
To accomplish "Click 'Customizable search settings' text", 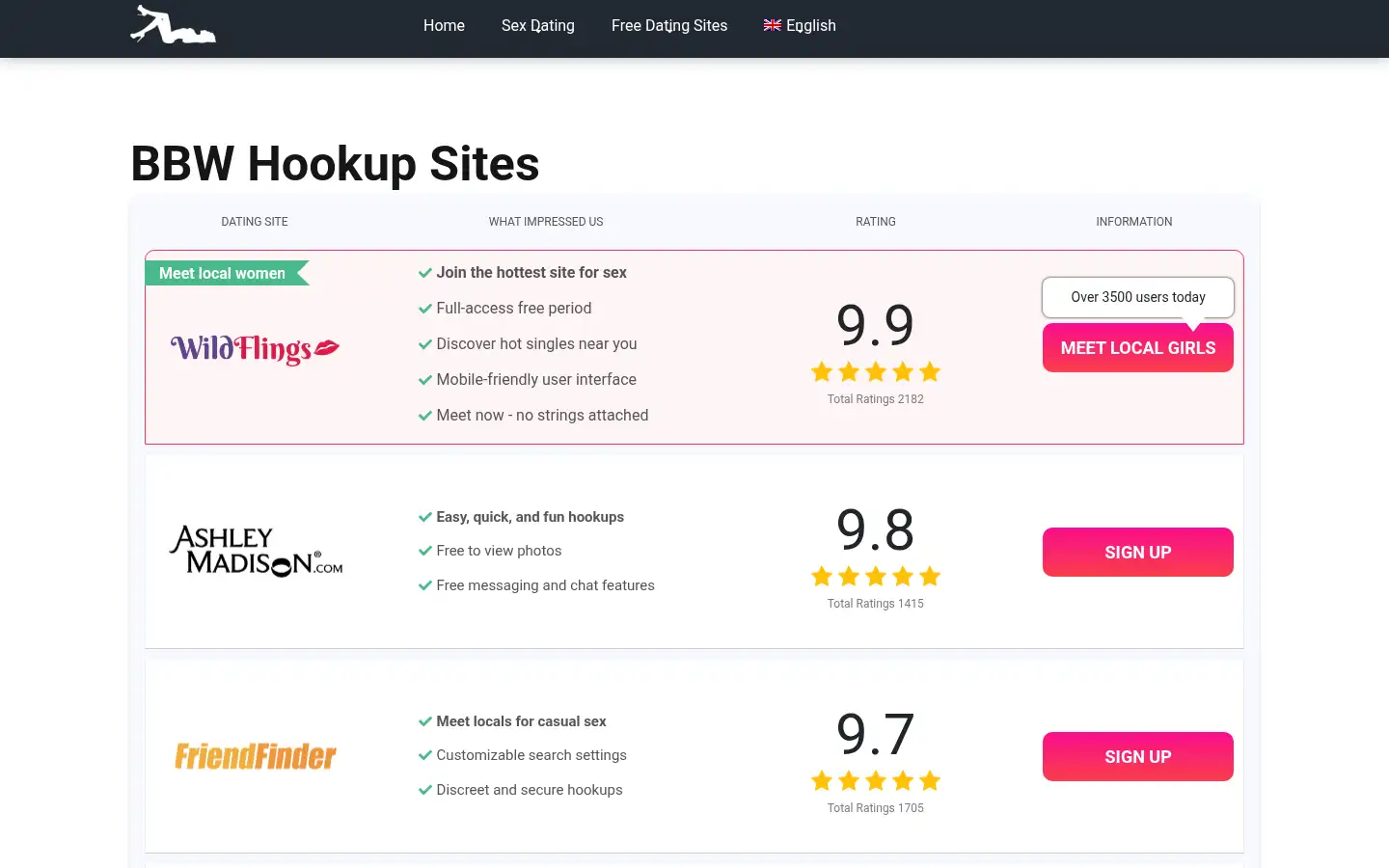I will pyautogui.click(x=531, y=755).
